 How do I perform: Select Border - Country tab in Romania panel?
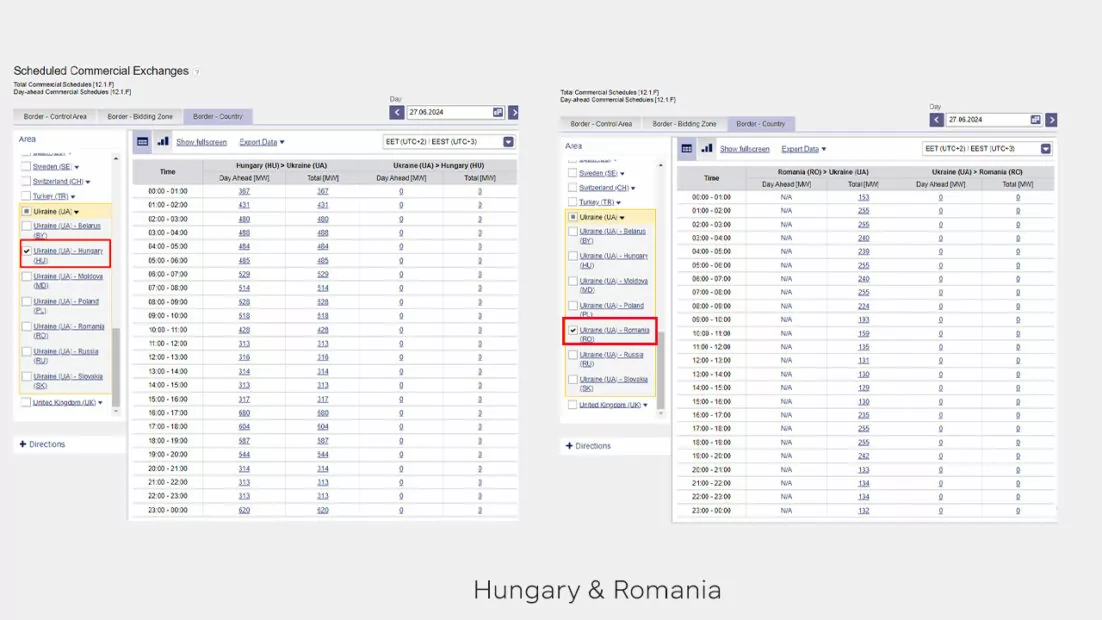click(760, 124)
